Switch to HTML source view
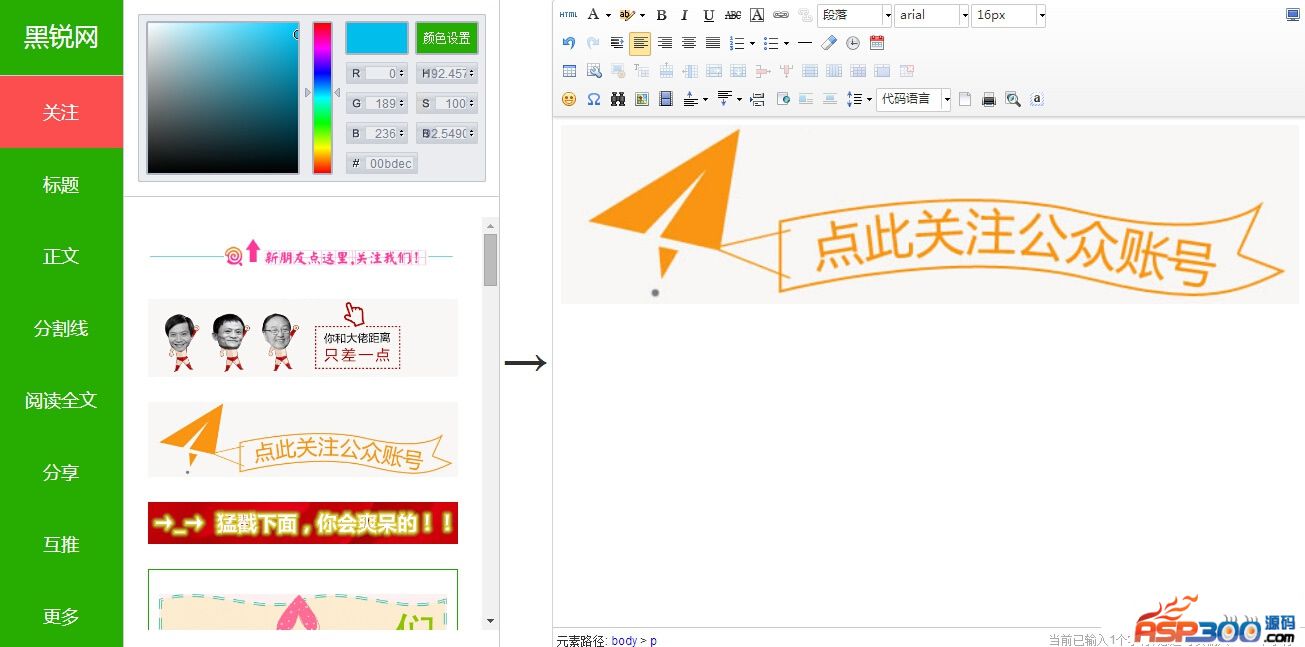 point(568,15)
